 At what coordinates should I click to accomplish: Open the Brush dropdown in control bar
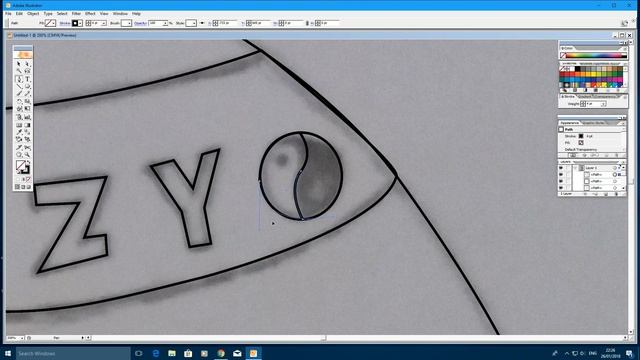pyautogui.click(x=129, y=23)
